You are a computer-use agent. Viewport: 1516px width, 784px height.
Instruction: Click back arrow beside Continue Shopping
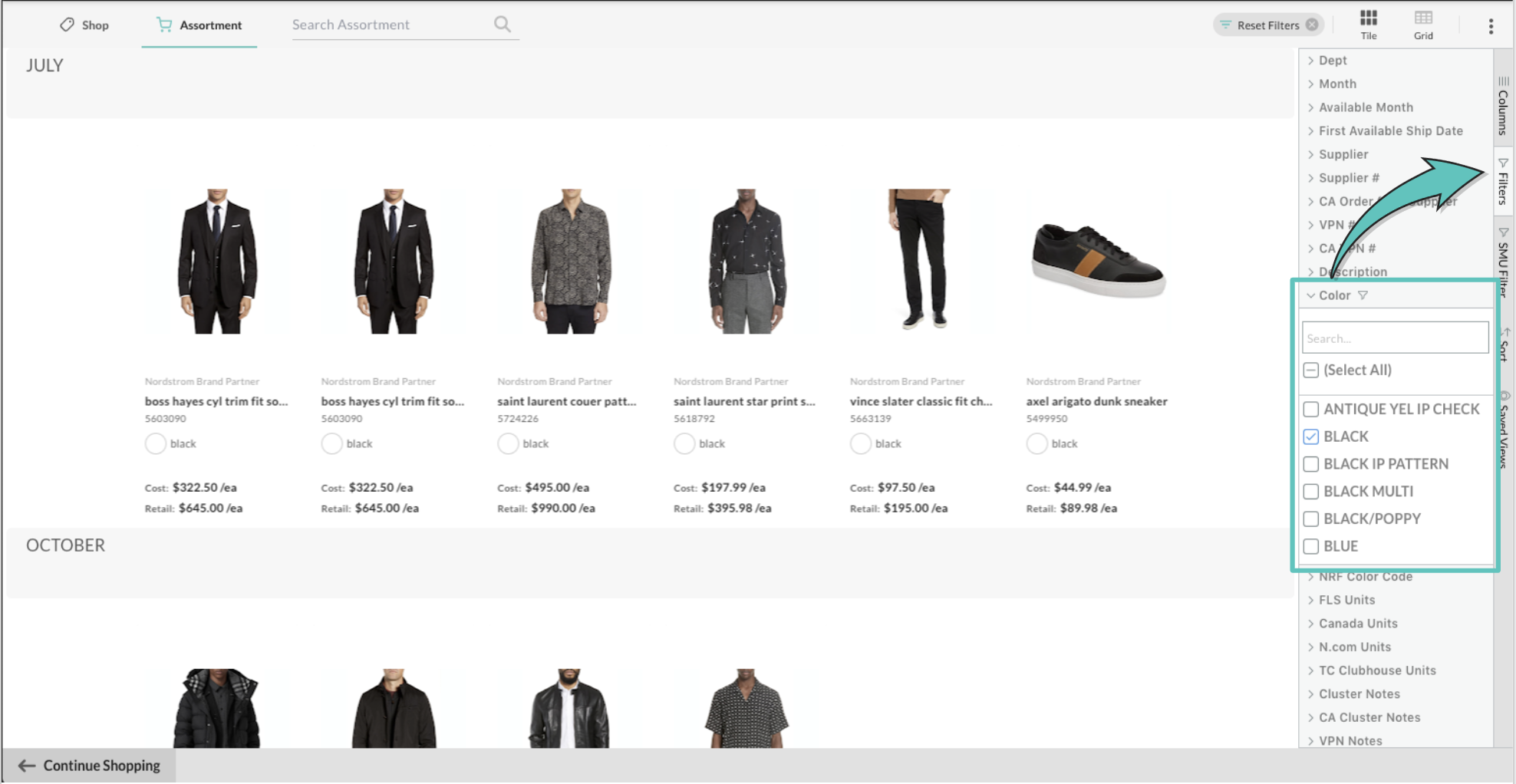click(27, 766)
